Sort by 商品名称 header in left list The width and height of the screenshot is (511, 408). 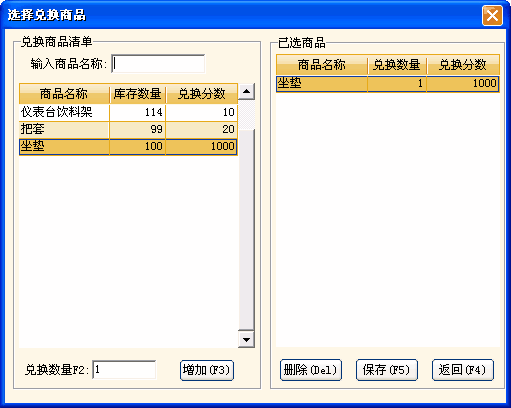tap(64, 94)
